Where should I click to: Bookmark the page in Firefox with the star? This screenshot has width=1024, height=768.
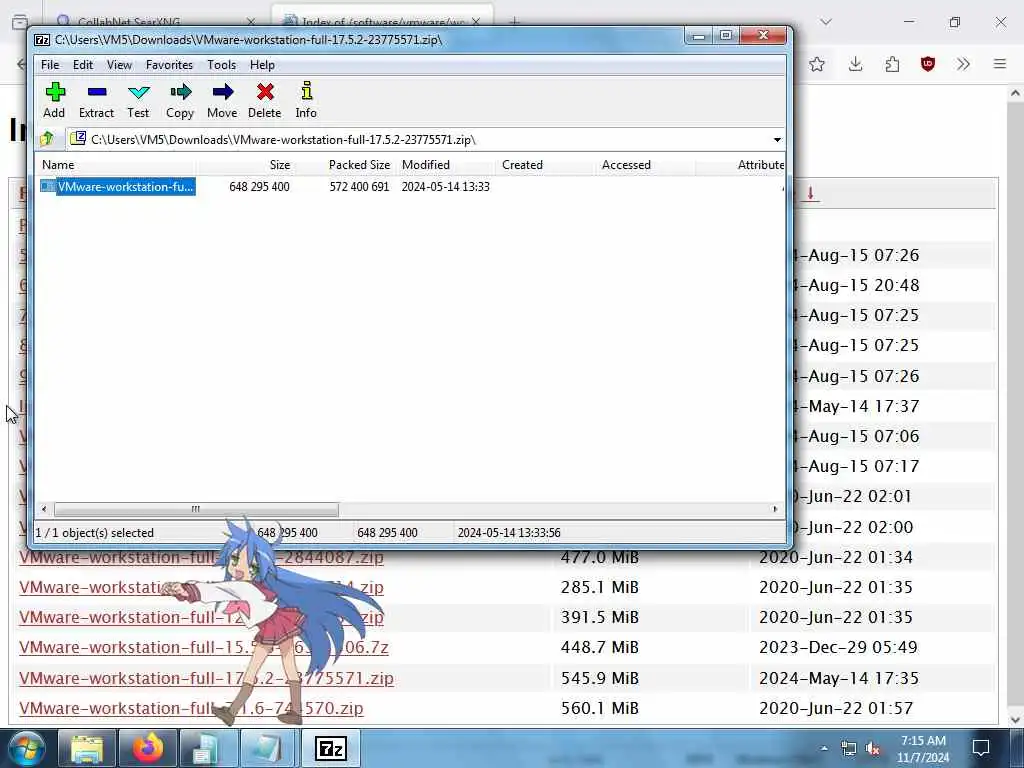tap(817, 64)
